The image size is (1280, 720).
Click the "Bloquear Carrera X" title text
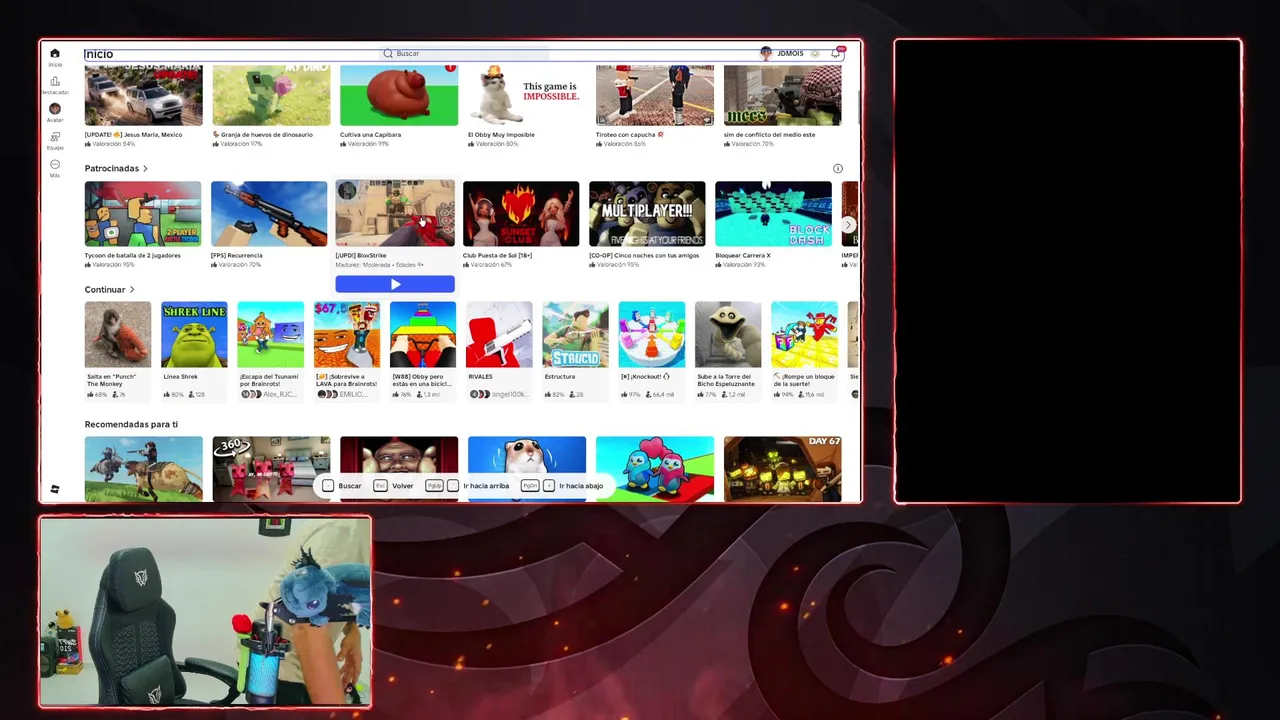click(x=743, y=256)
